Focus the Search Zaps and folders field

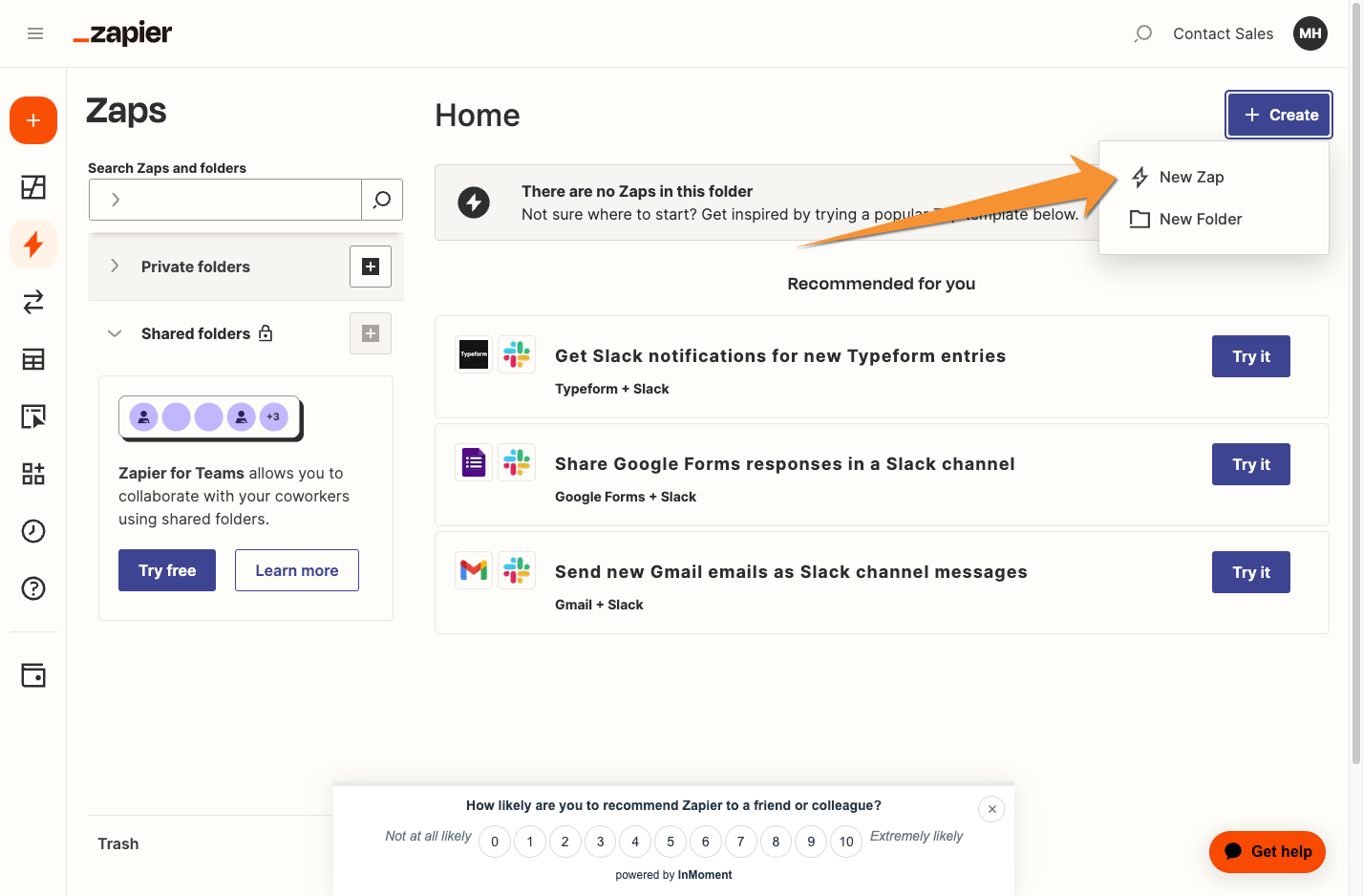coord(225,200)
